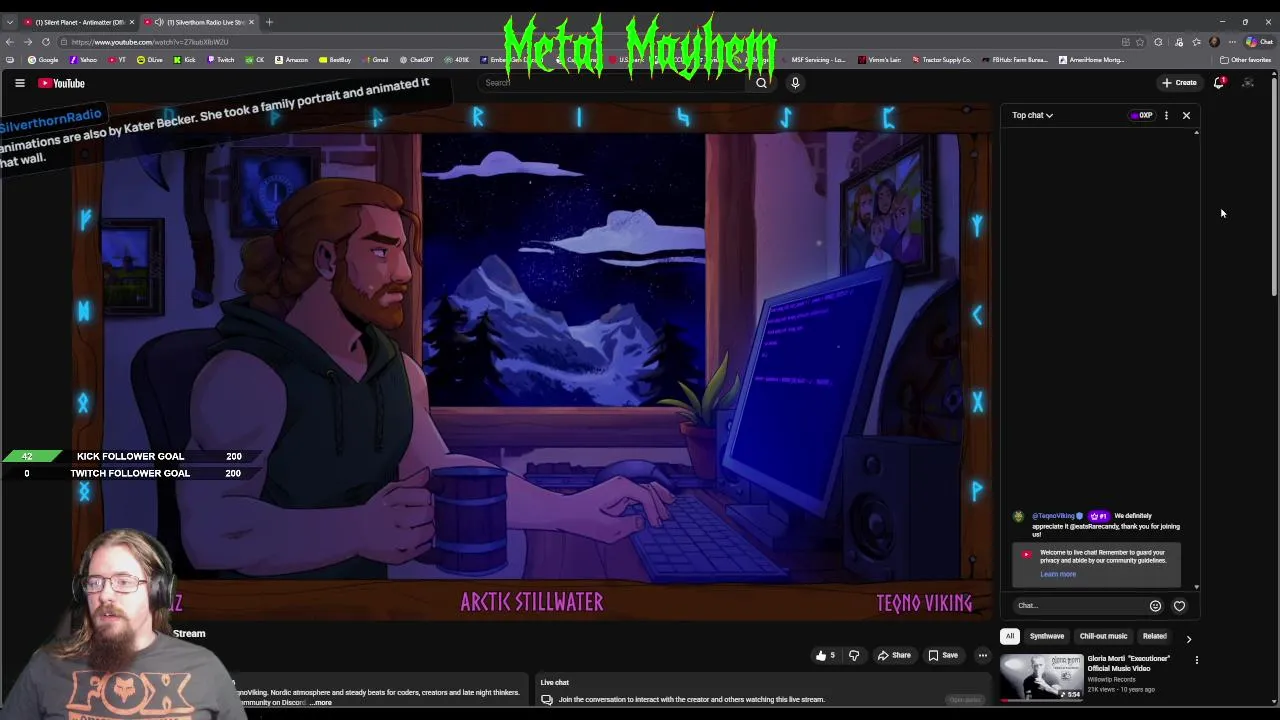Screen dimensions: 1280x720
Task: Expand the Top chat dropdown
Action: (x=1032, y=115)
